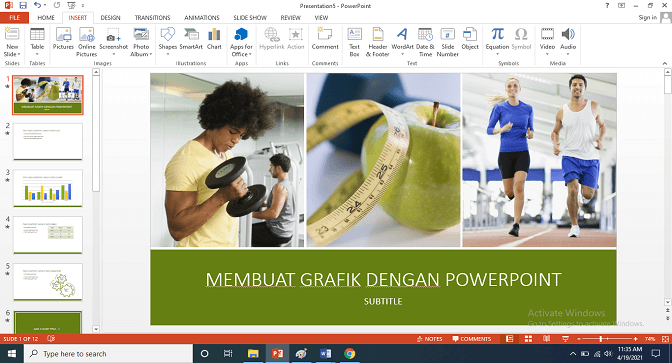Insert a Chart
The image size is (672, 363).
[214, 39]
